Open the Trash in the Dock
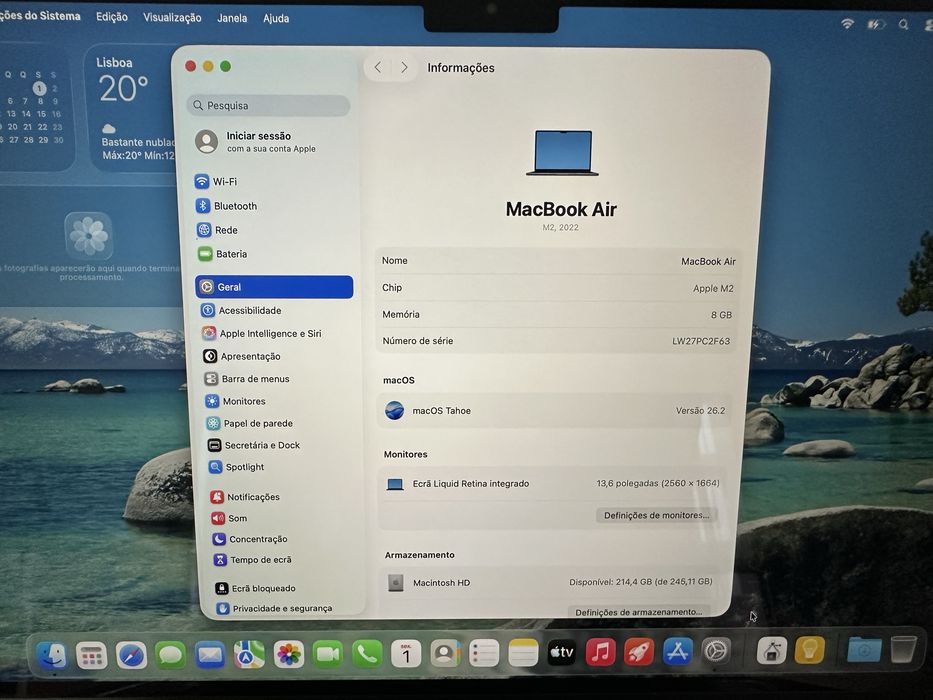Screen dimensions: 933x700 903,649
